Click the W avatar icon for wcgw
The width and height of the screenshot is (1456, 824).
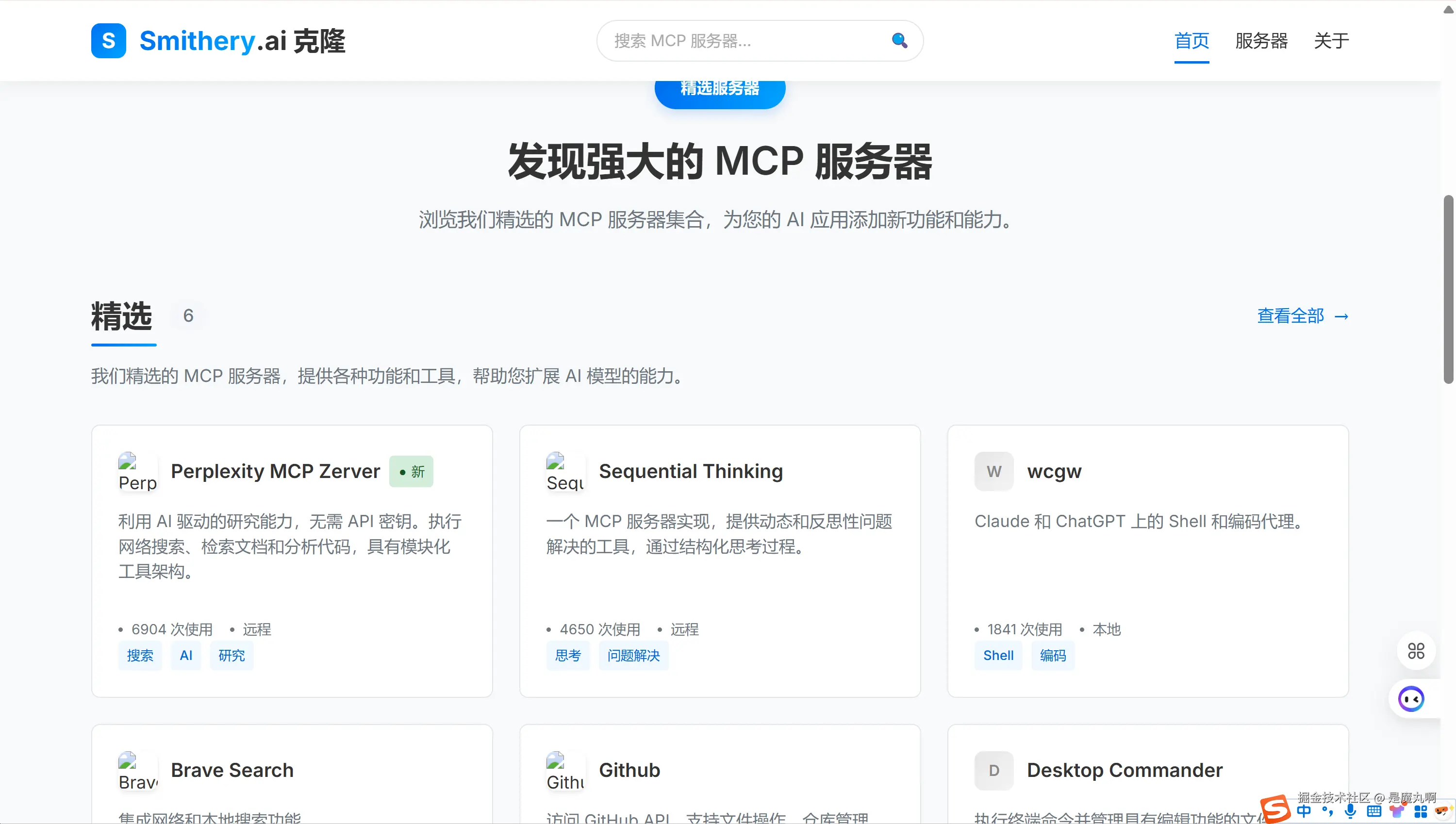pyautogui.click(x=993, y=471)
